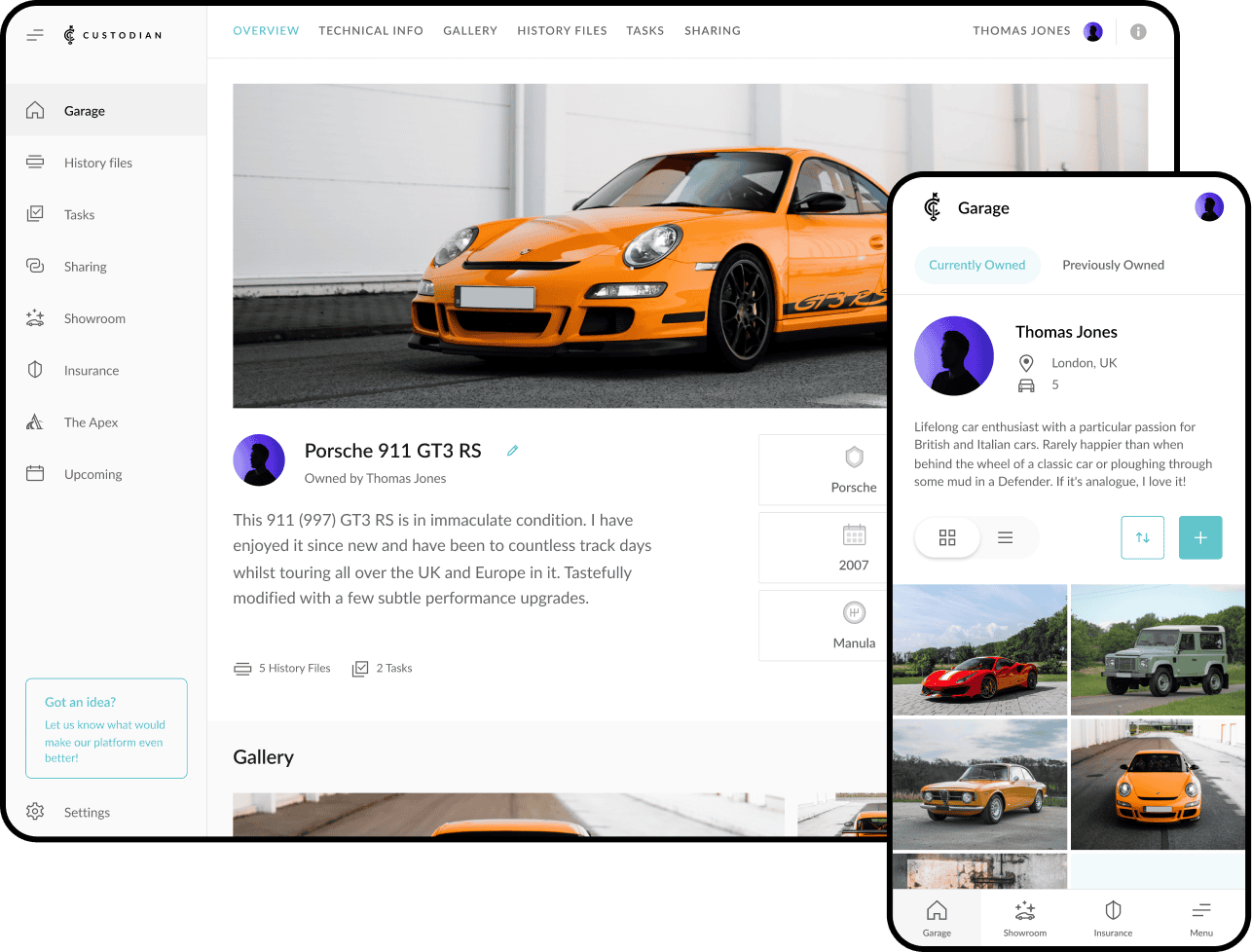
Task: Open Settings gear in sidebar
Action: tap(35, 811)
